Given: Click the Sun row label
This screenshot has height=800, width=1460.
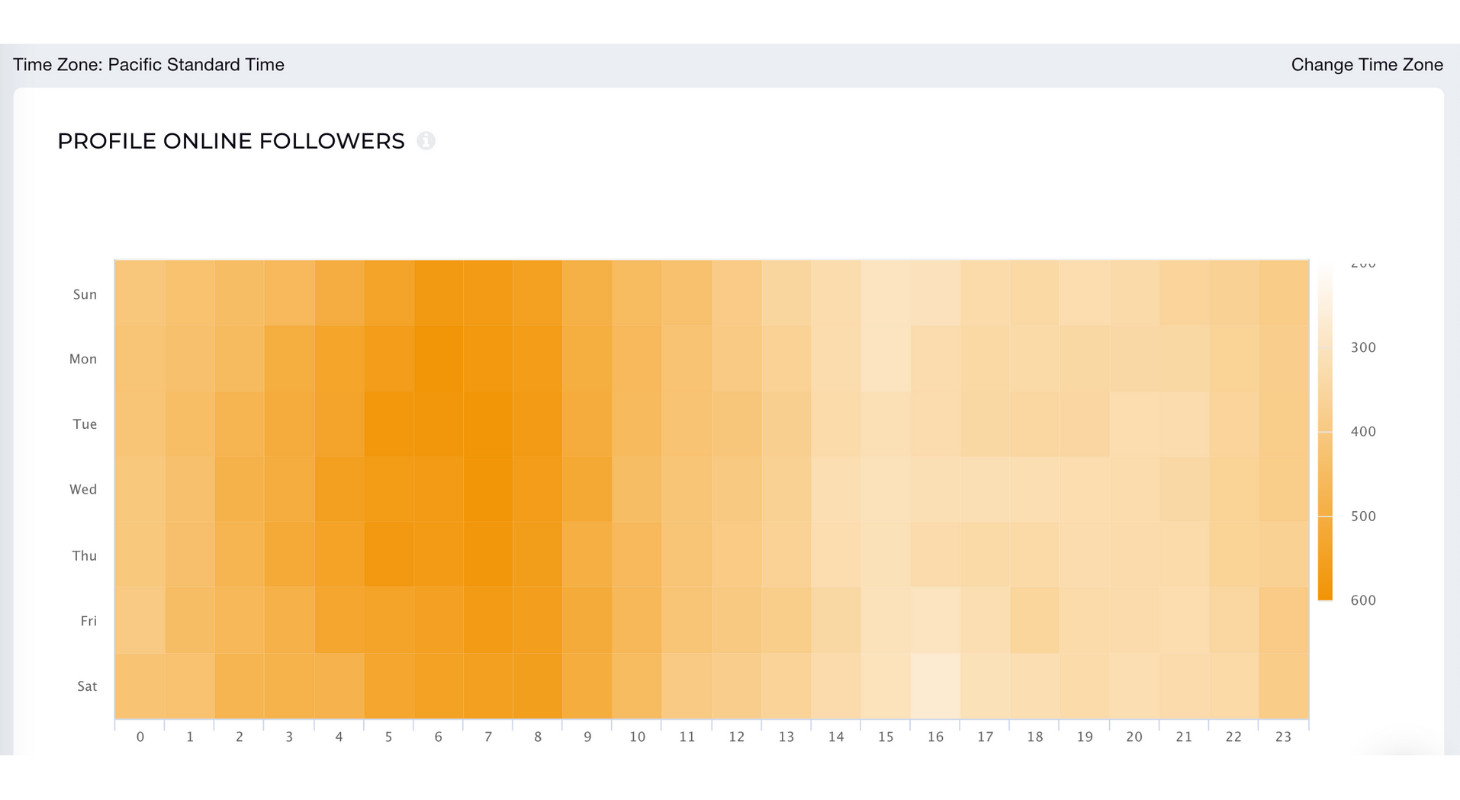Looking at the screenshot, I should 85,295.
